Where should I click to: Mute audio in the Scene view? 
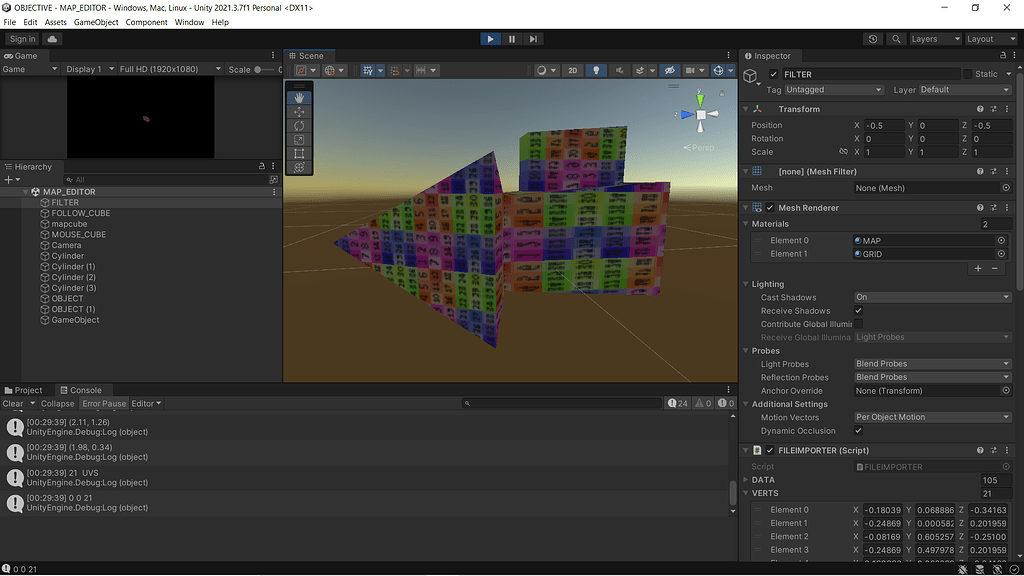tap(620, 70)
